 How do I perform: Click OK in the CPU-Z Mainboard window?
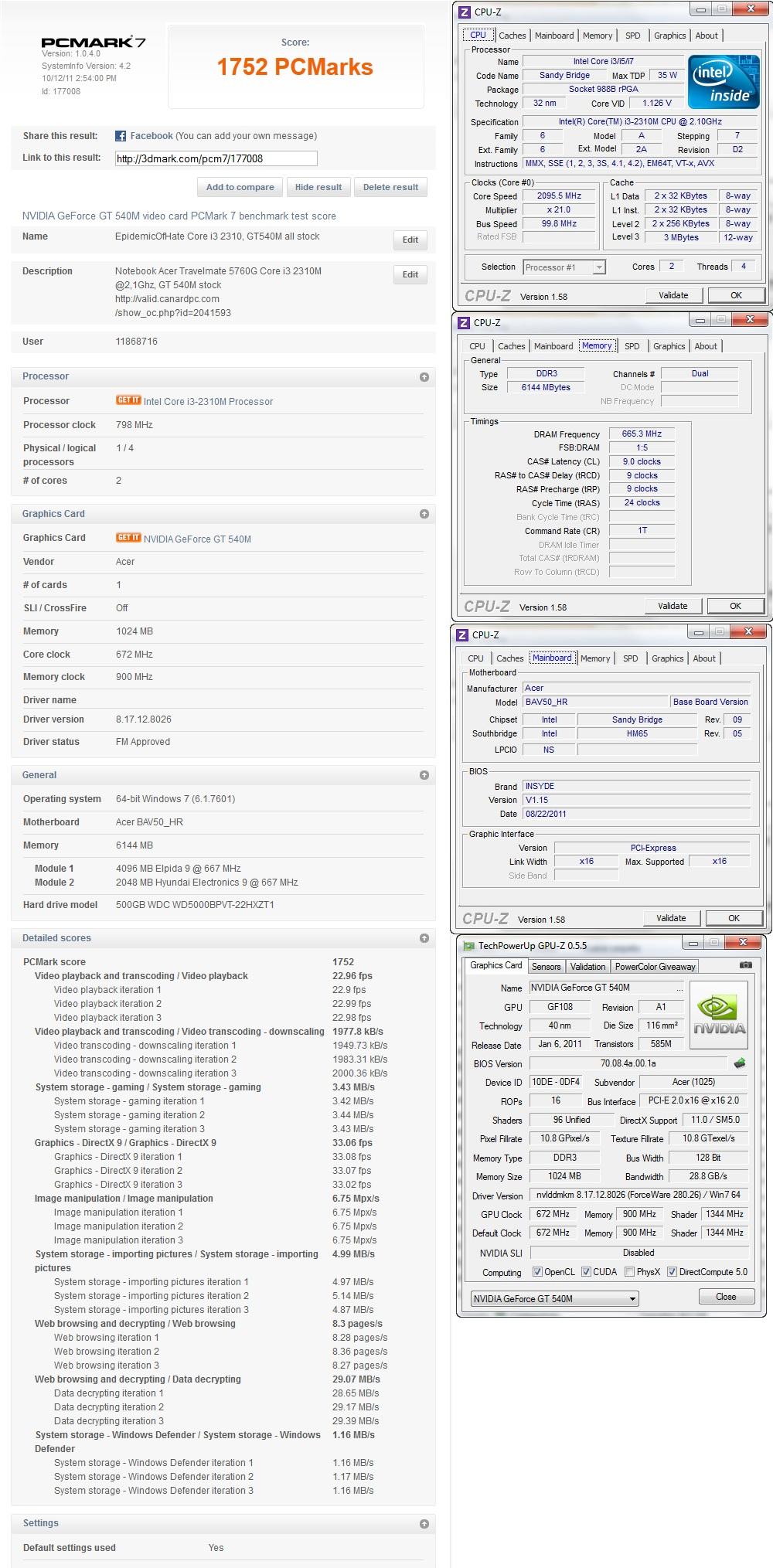(734, 918)
